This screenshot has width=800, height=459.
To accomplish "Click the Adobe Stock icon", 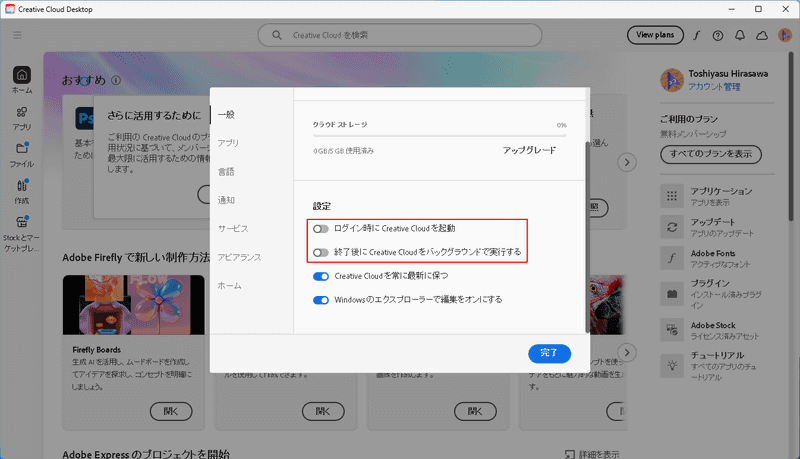I will pyautogui.click(x=672, y=330).
